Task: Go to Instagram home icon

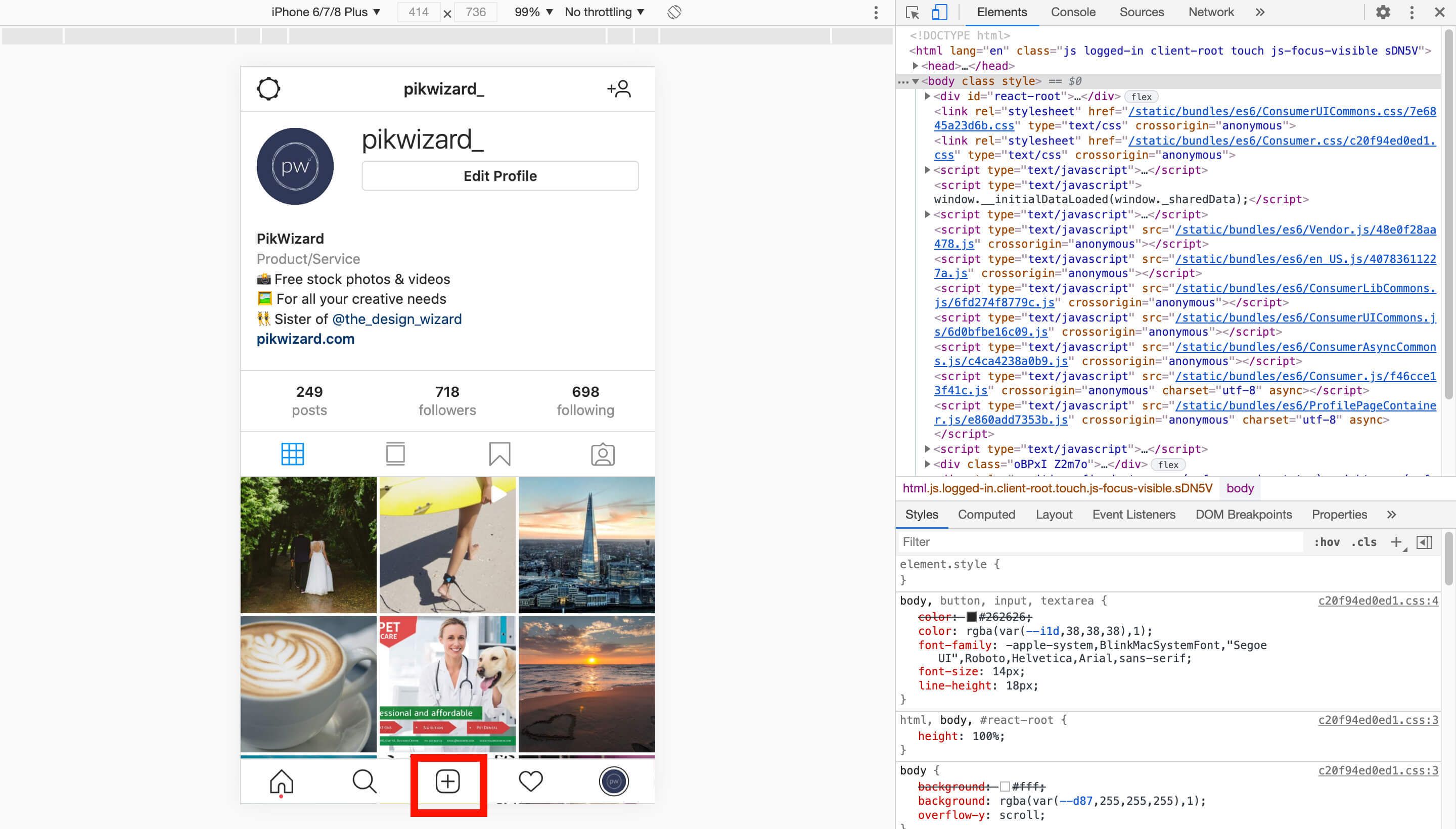Action: (281, 781)
